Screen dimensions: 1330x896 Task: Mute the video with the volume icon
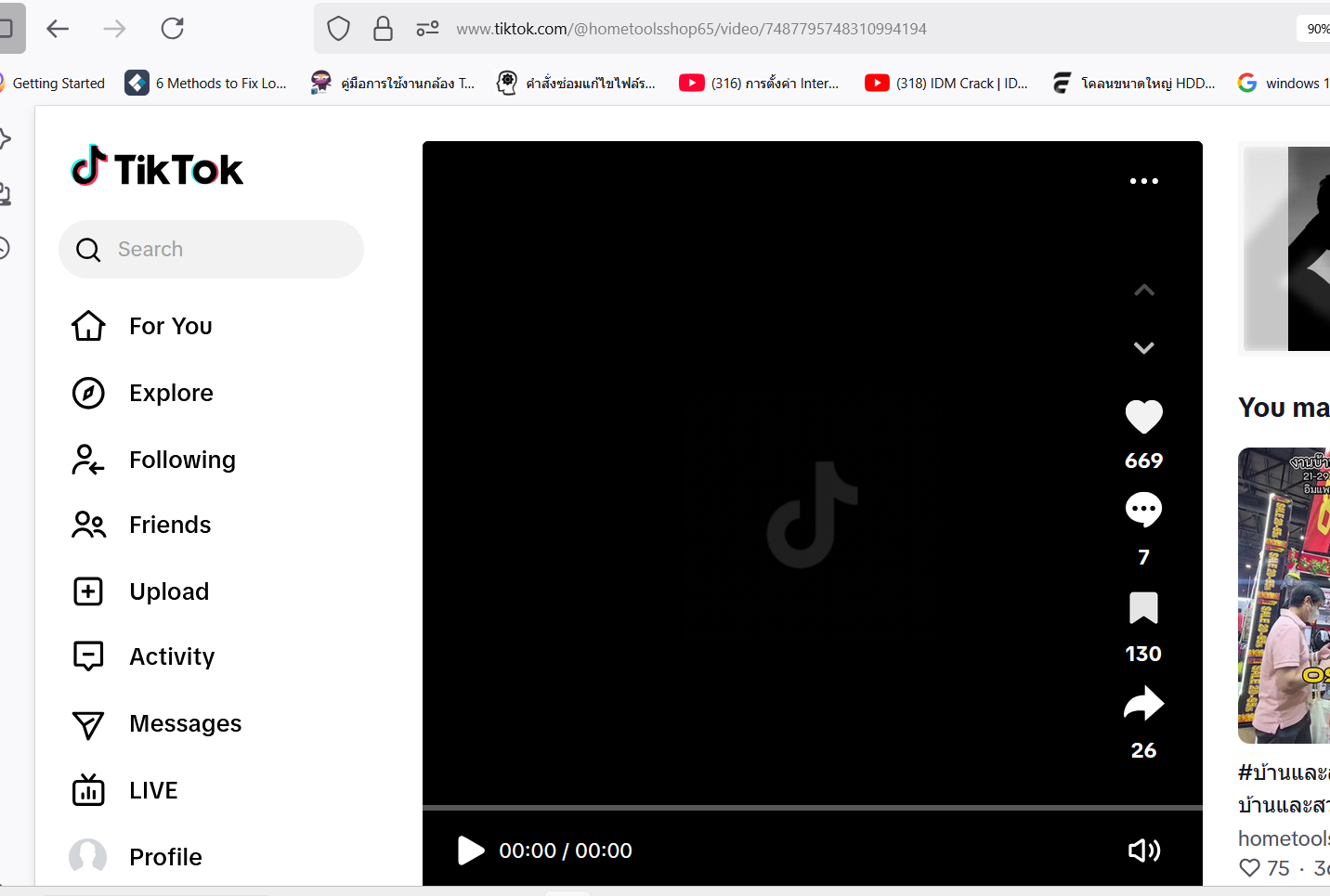[x=1143, y=851]
